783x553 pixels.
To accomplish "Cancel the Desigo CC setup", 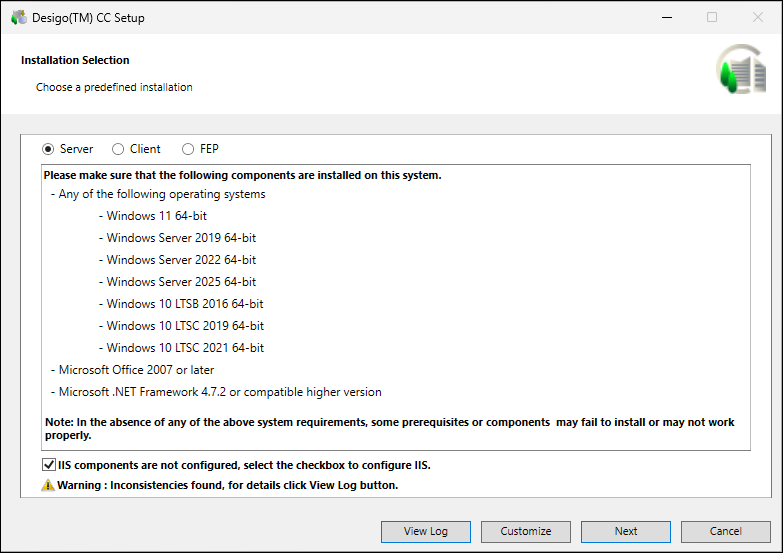I will (x=725, y=531).
